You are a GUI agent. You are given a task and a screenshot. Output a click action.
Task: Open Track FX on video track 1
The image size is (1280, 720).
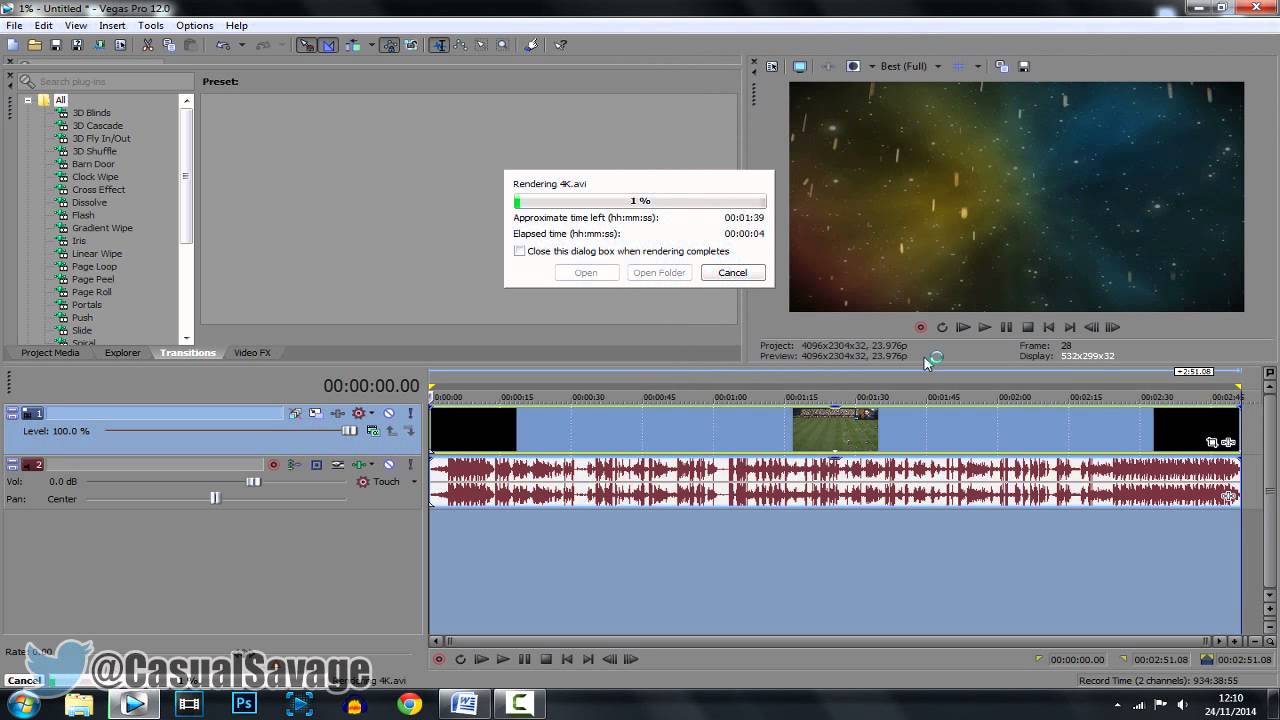(x=337, y=413)
